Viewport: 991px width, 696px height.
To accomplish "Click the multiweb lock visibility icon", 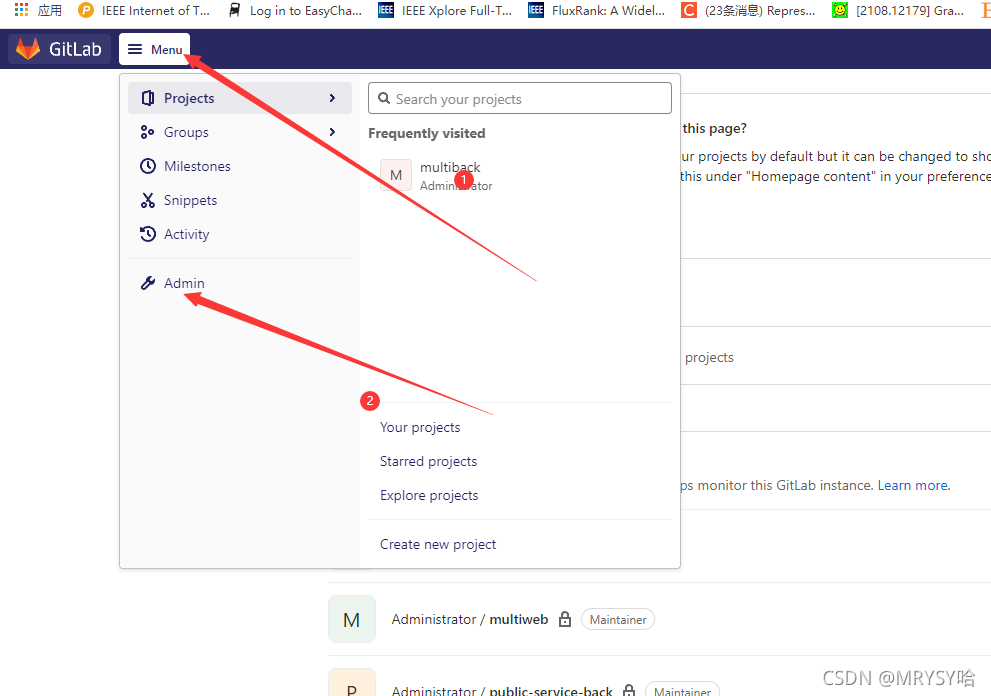I will (x=565, y=620).
